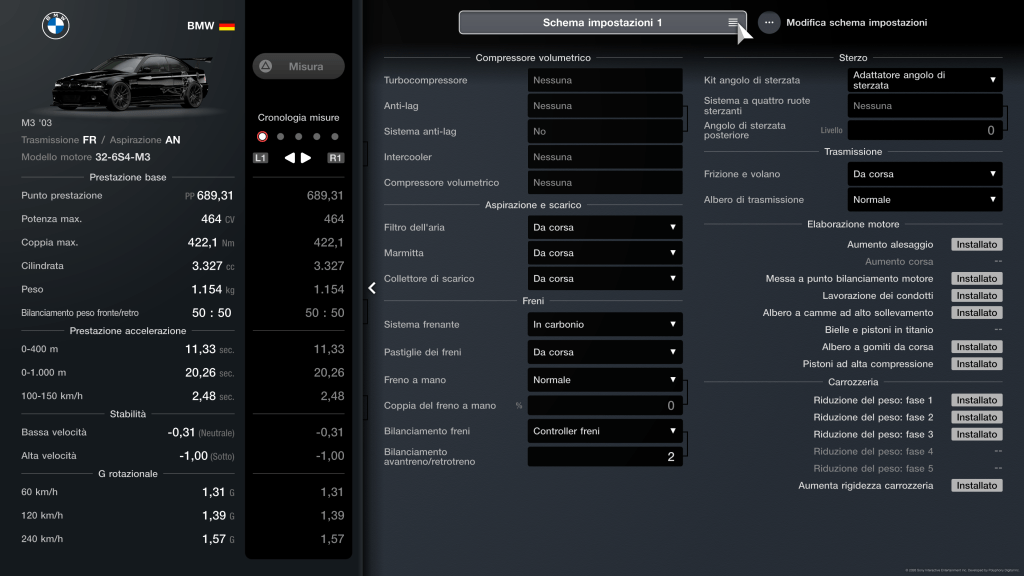Image resolution: width=1024 pixels, height=576 pixels.
Task: Select the Bilanciamento avantreno/retrotreno value field
Action: tap(605, 457)
